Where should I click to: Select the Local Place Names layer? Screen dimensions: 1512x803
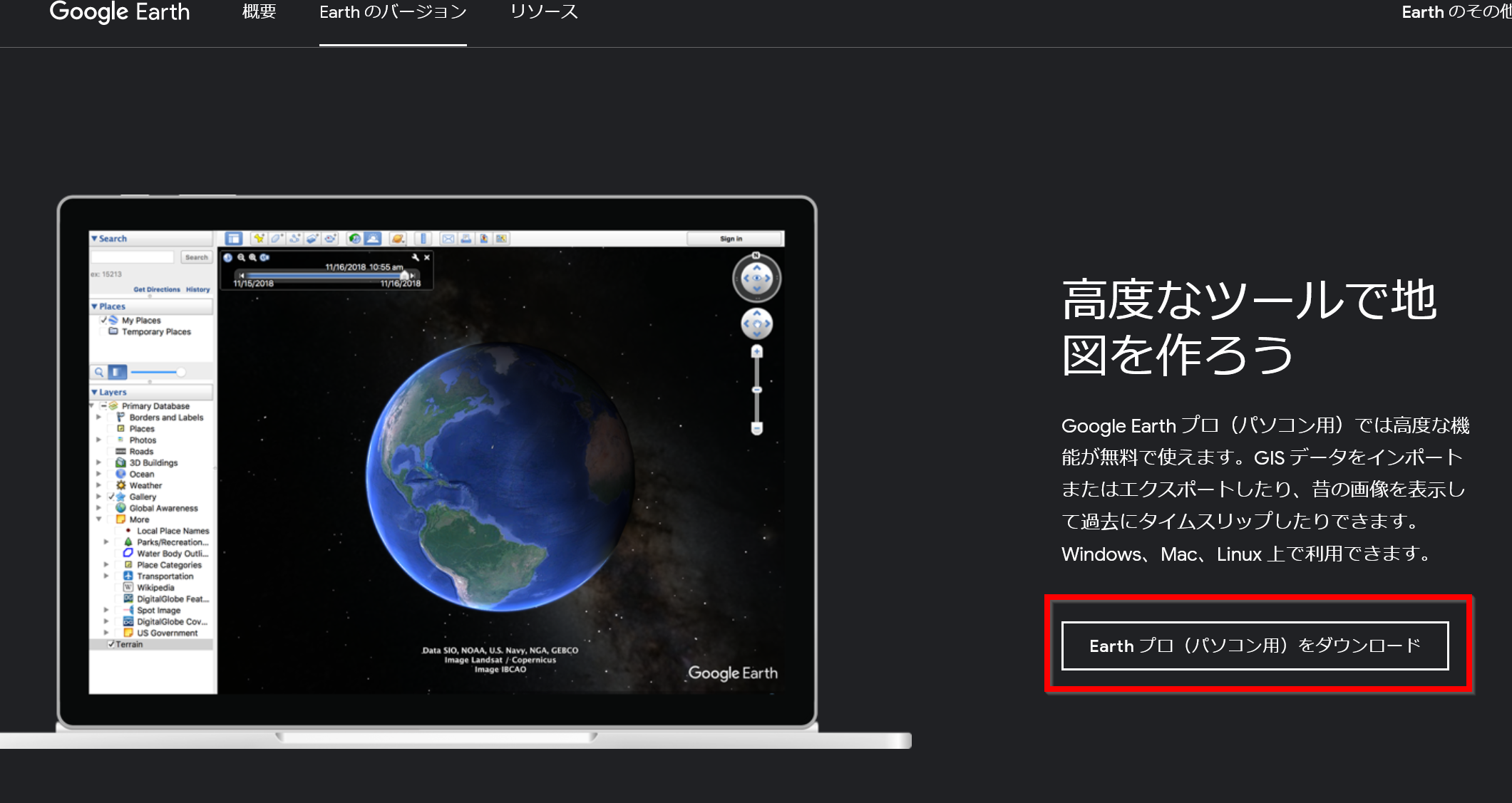pos(173,531)
